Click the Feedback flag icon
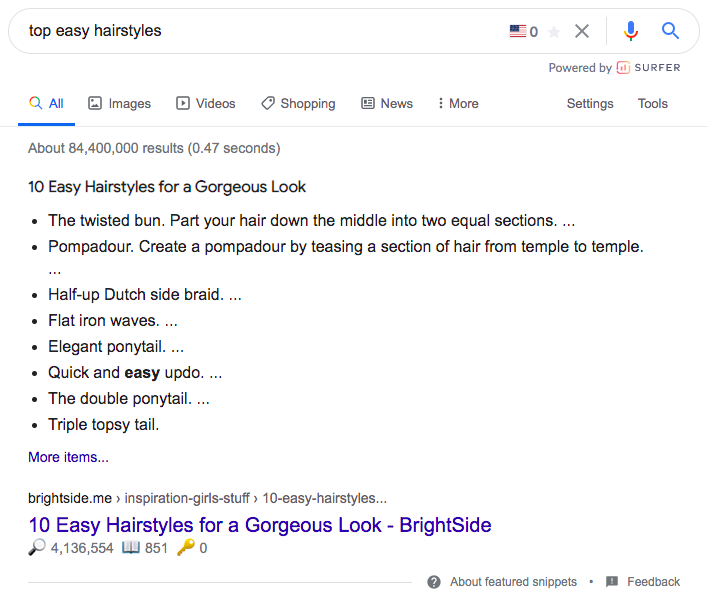 click(x=612, y=582)
